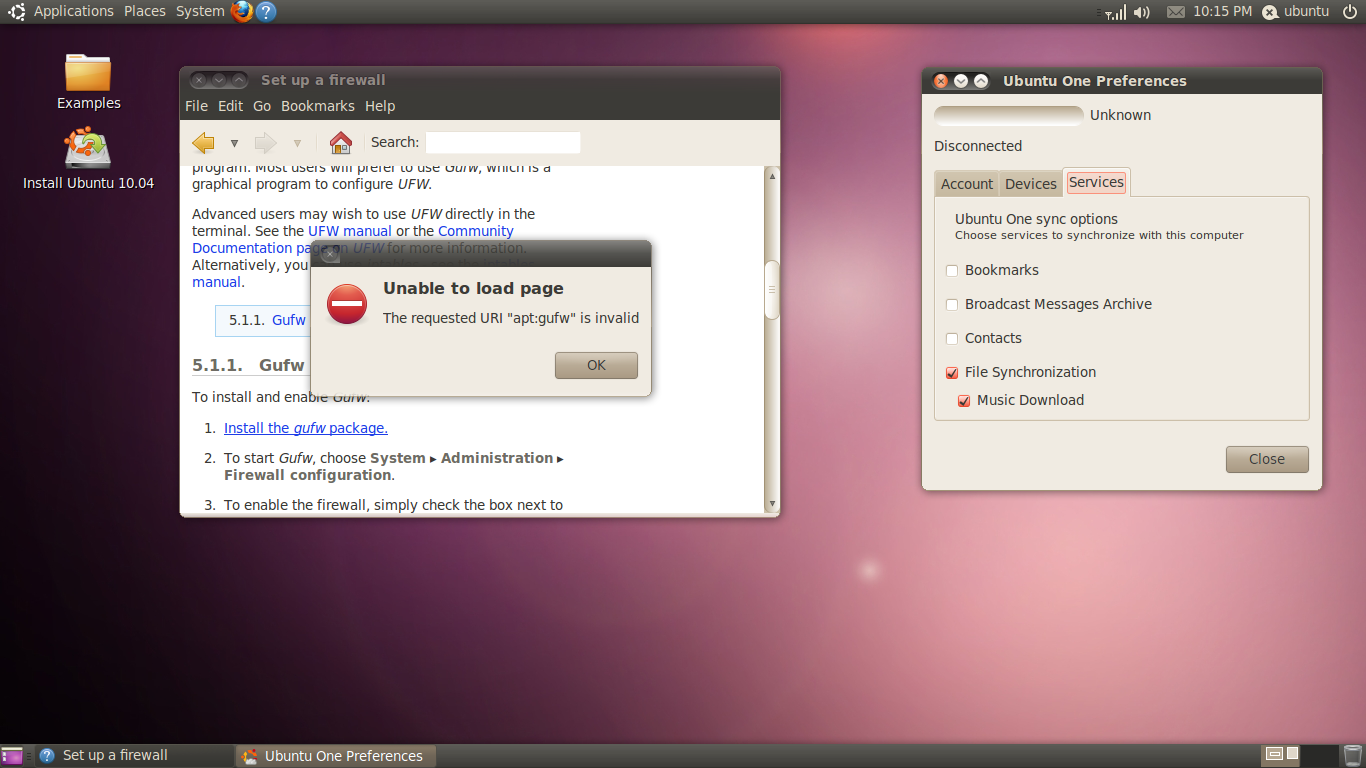The width and height of the screenshot is (1366, 768).
Task: Open the Applications menu
Action: 74,11
